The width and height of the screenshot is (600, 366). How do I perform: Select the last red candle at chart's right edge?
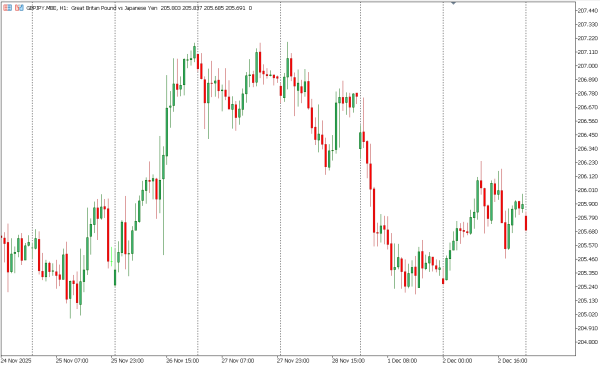[x=526, y=223]
